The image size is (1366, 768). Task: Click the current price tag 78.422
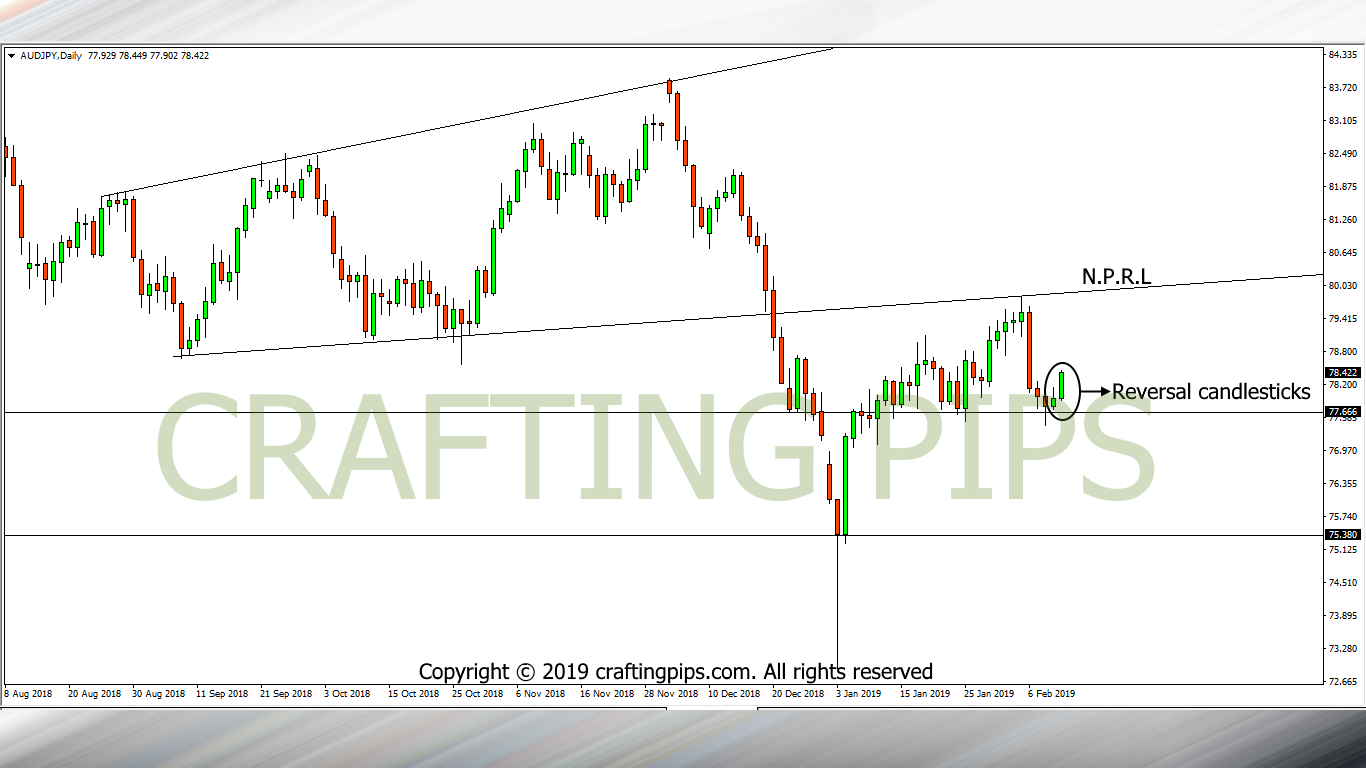(x=1342, y=373)
